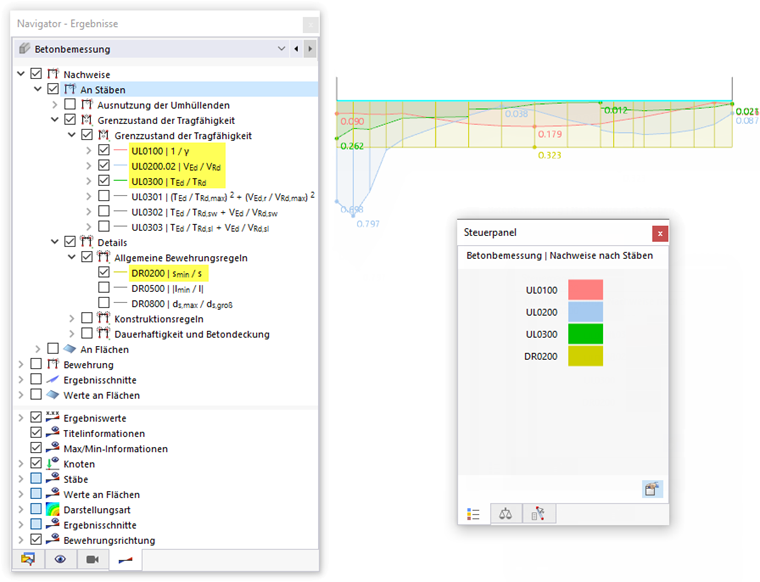Close the Navigator - Ergebnisse panel
Image resolution: width=760 pixels, height=582 pixels.
(x=310, y=24)
